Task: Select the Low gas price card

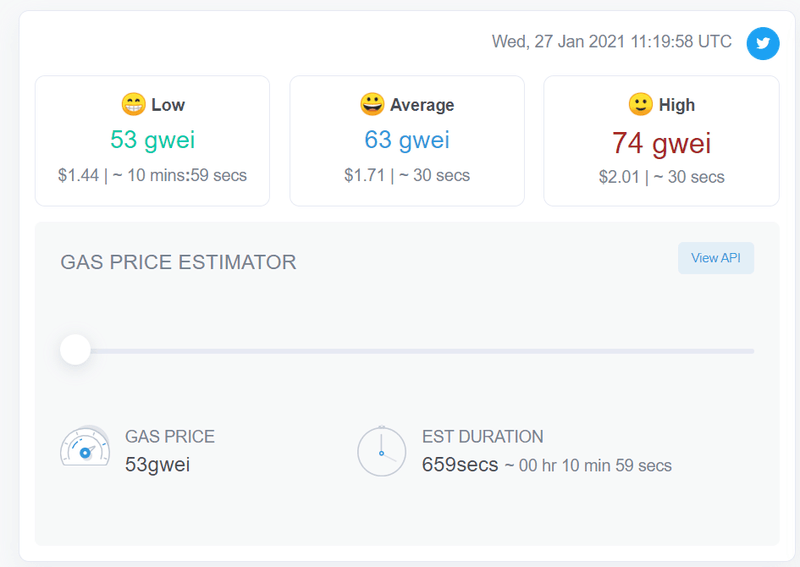Action: tap(152, 141)
